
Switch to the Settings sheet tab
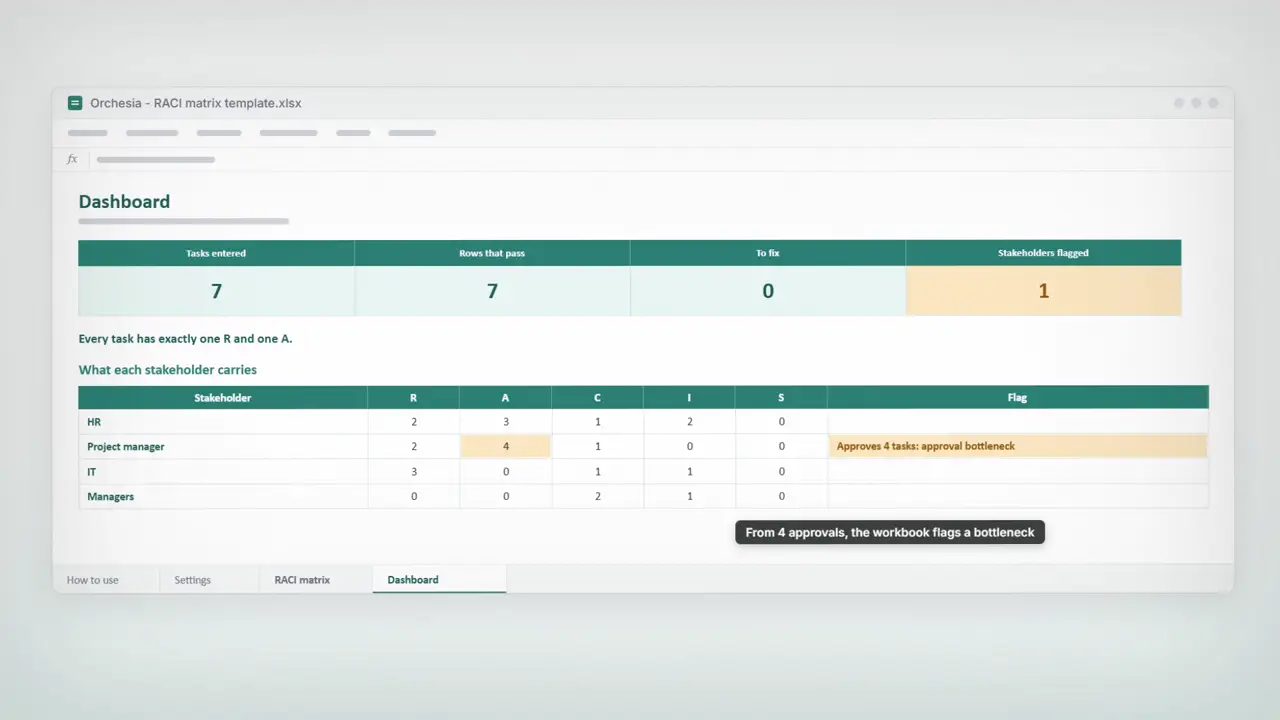tap(193, 580)
